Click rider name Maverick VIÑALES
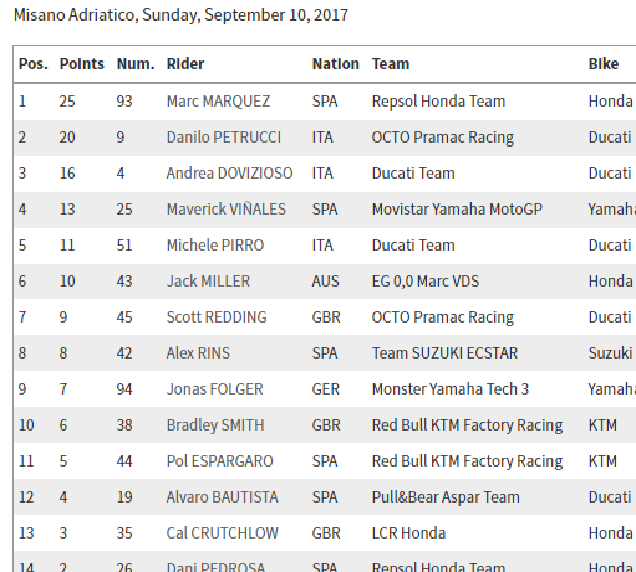This screenshot has height=572, width=636. coord(226,209)
